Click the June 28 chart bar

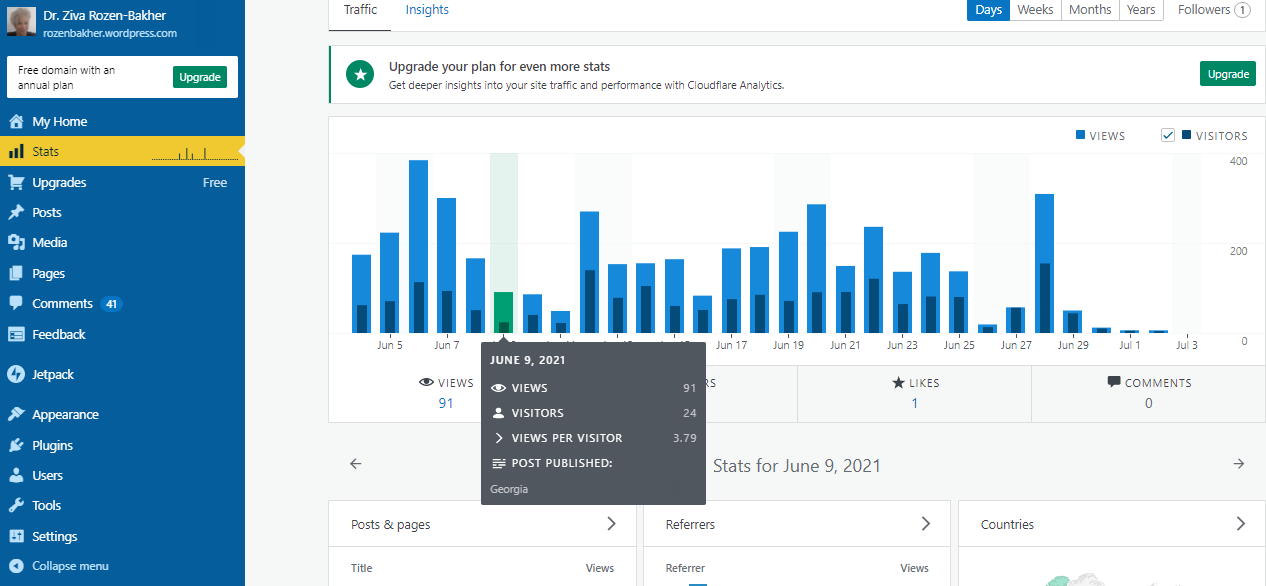1044,263
